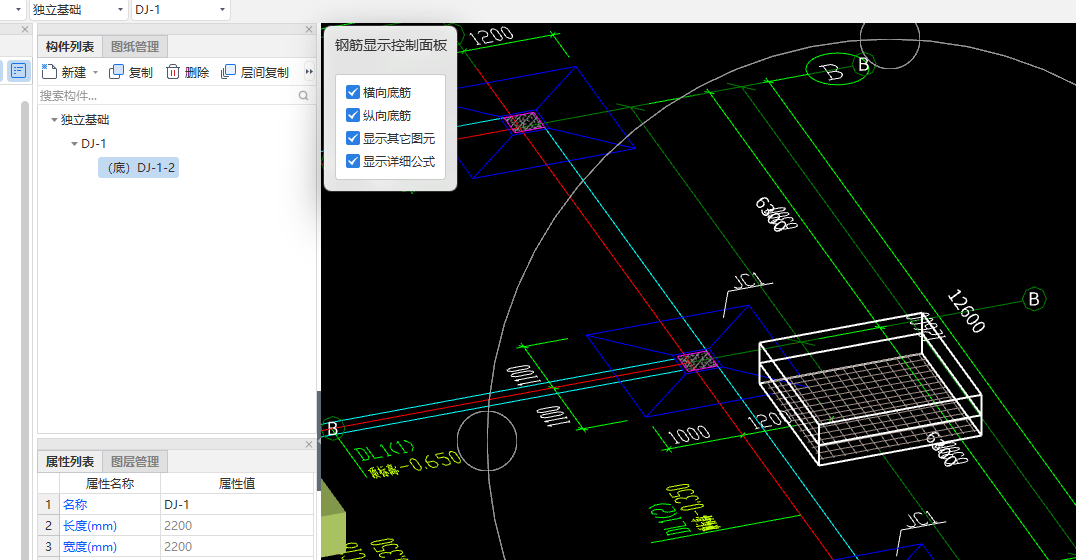The height and width of the screenshot is (560, 1076).
Task: Click row number 1 in property table
Action: 48,504
